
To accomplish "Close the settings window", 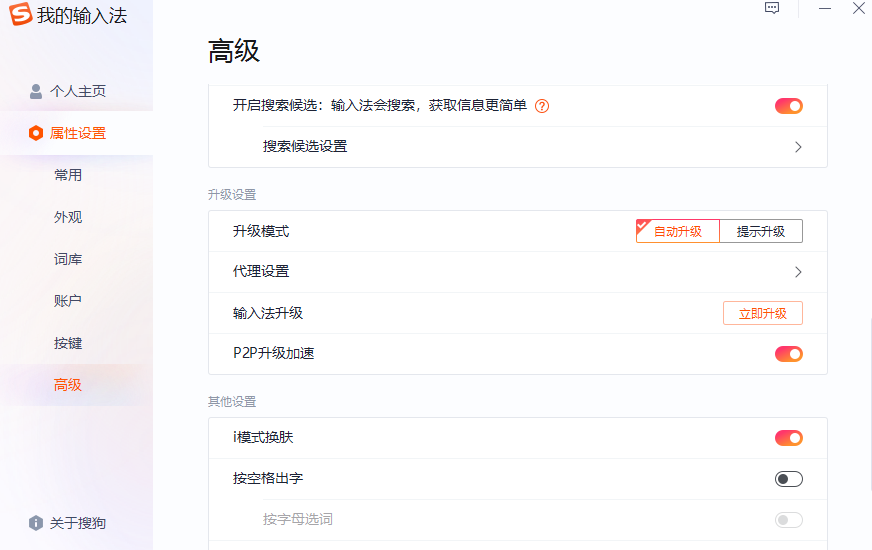I will tap(859, 8).
